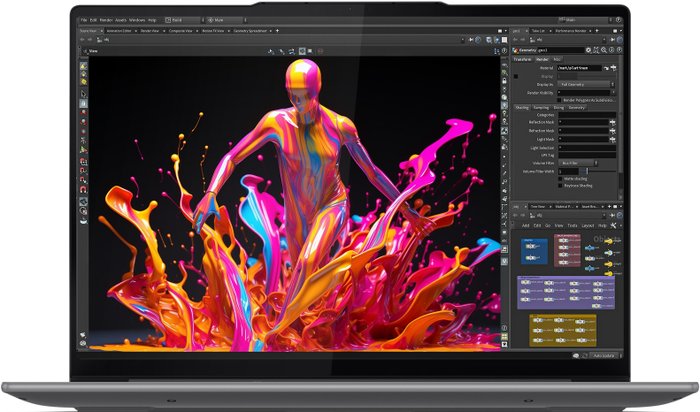Enable the Matte shading checkbox
This screenshot has height=412, width=700.
tap(560, 178)
